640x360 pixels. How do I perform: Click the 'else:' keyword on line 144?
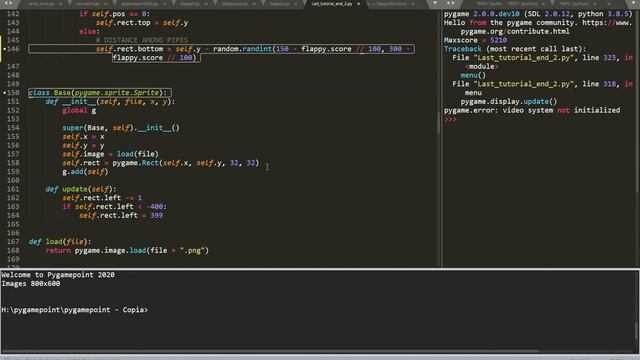pyautogui.click(x=88, y=31)
